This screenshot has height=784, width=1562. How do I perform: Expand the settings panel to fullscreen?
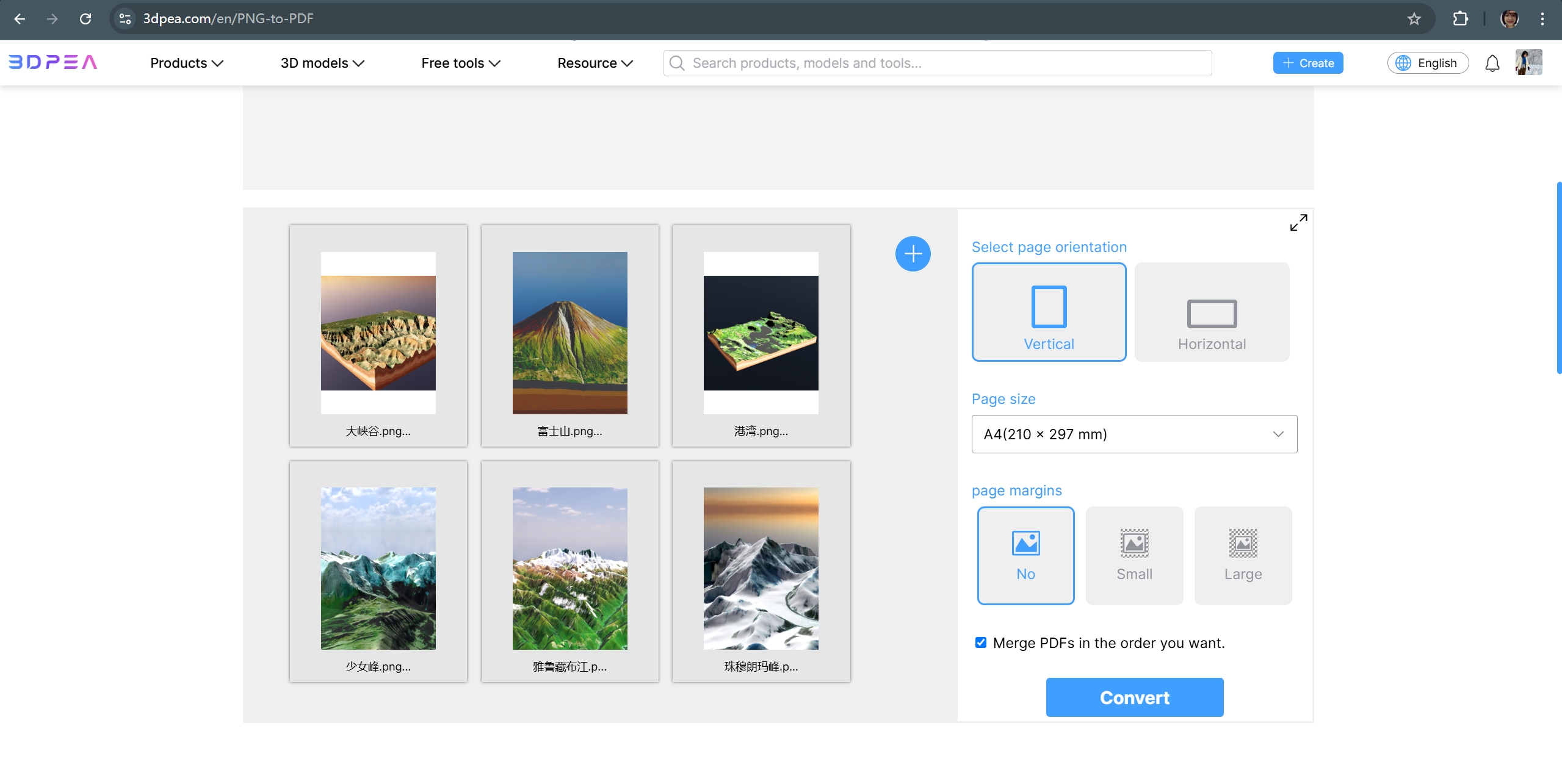(x=1298, y=223)
